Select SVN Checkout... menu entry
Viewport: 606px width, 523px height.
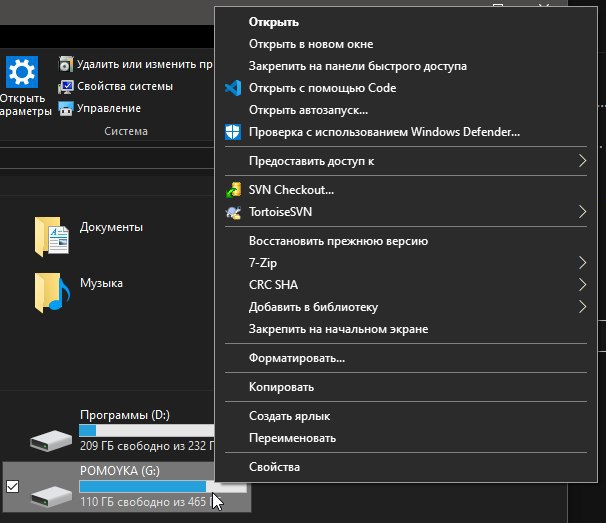click(406, 190)
